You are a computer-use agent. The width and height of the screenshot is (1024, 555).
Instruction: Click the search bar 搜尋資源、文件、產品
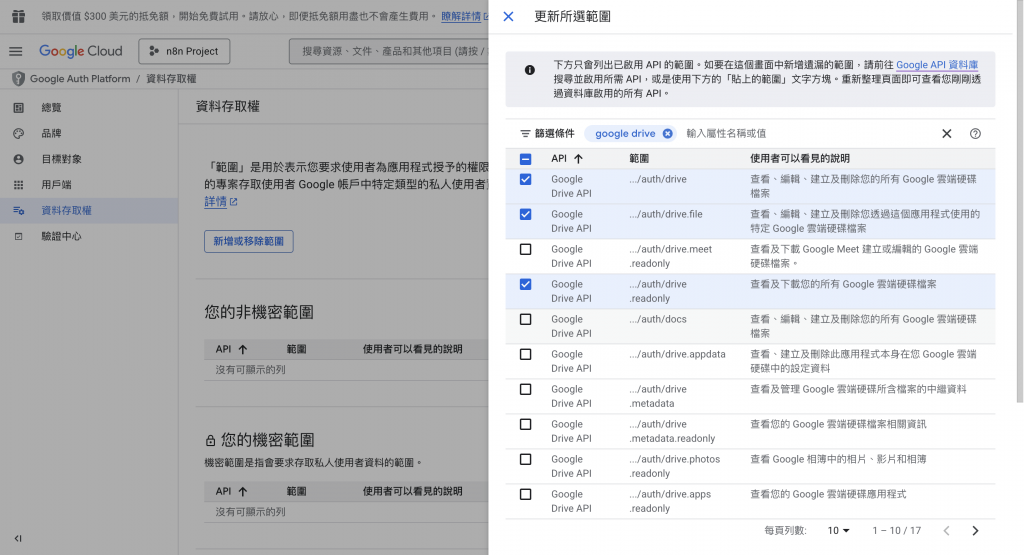point(389,51)
